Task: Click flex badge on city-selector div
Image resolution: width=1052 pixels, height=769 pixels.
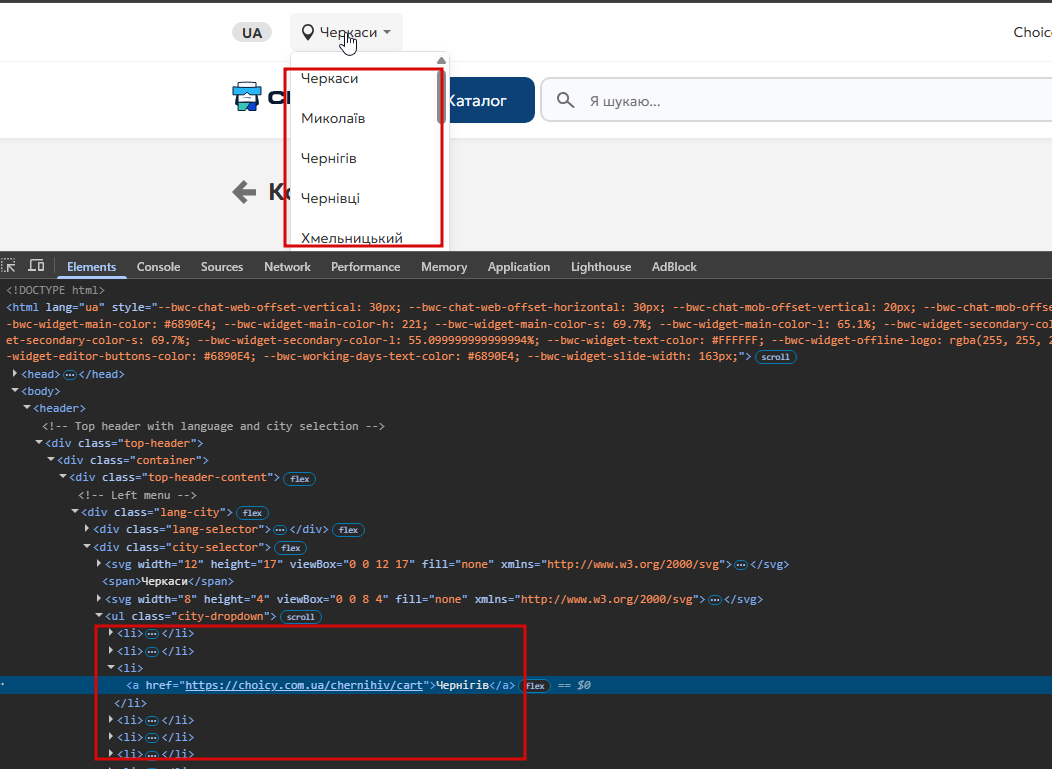Action: pyautogui.click(x=291, y=548)
